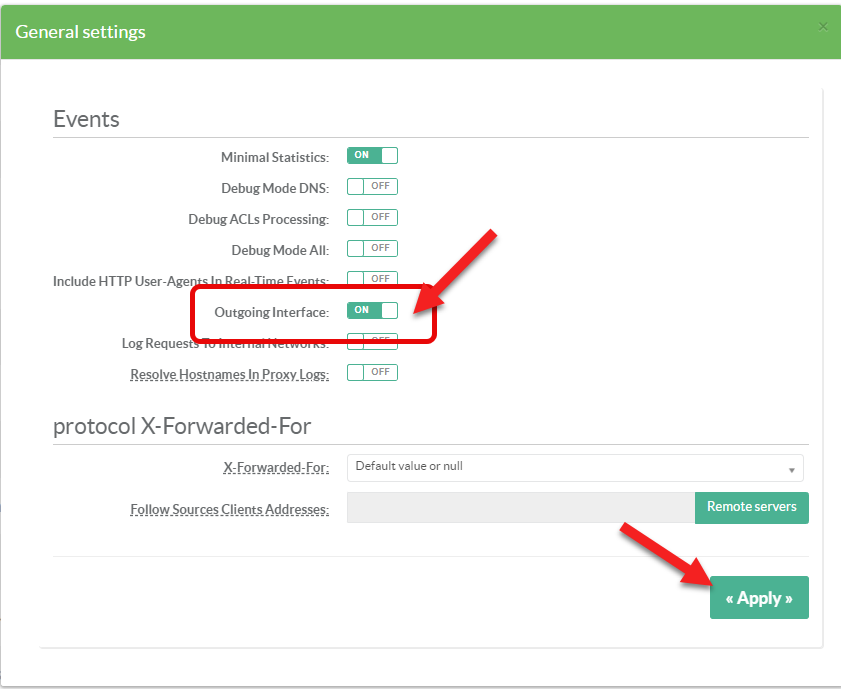This screenshot has height=689, width=841.
Task: Switch off the Outgoing Interface toggle
Action: [x=372, y=311]
